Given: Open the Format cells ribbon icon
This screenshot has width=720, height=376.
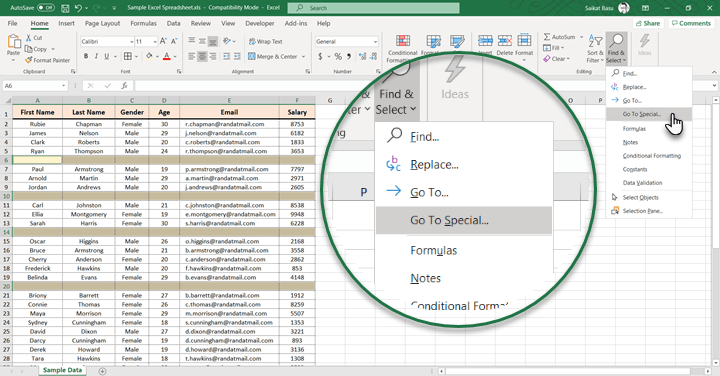Looking at the screenshot, I should tap(524, 46).
